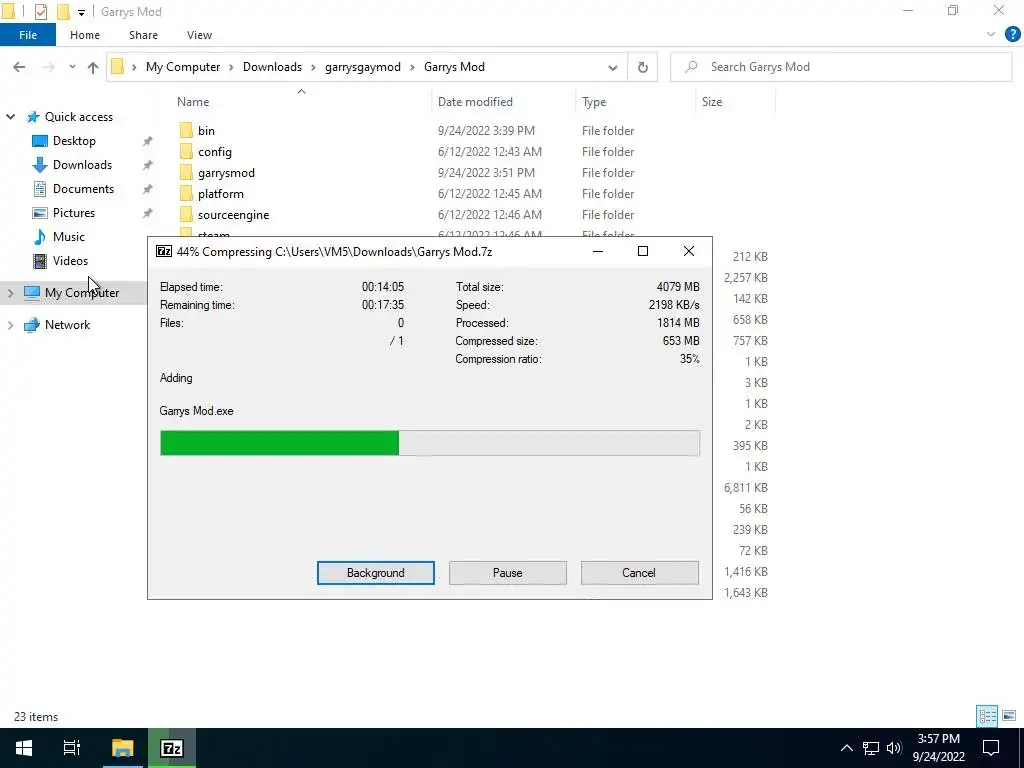
Task: Open Videos in Quick access
Action: point(70,261)
